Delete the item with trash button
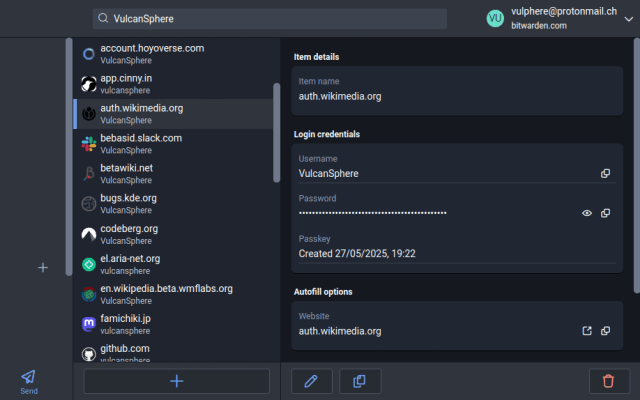The image size is (640, 400). pos(609,381)
